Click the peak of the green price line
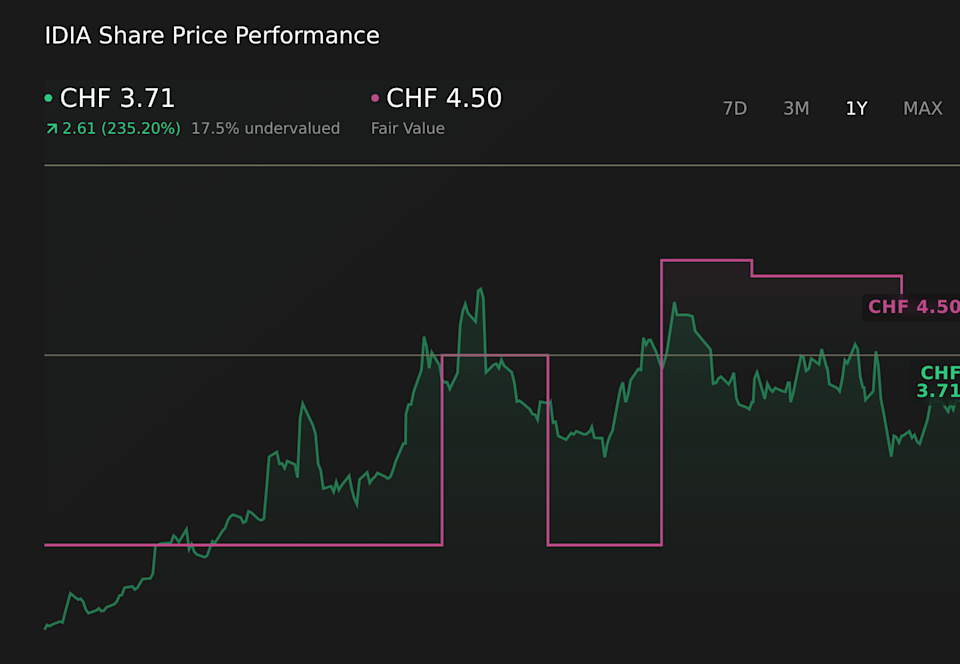 [x=480, y=288]
